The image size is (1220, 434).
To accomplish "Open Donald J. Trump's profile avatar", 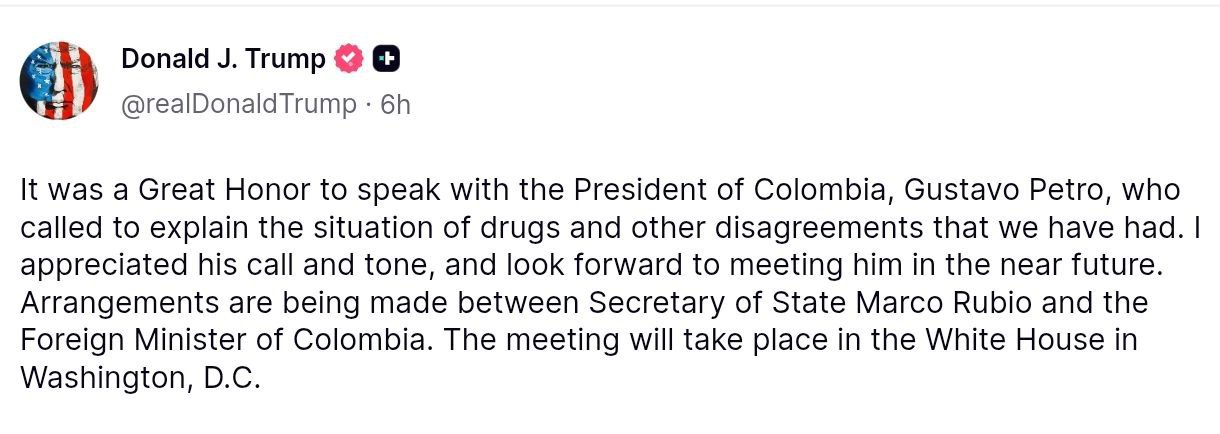I will coord(58,81).
